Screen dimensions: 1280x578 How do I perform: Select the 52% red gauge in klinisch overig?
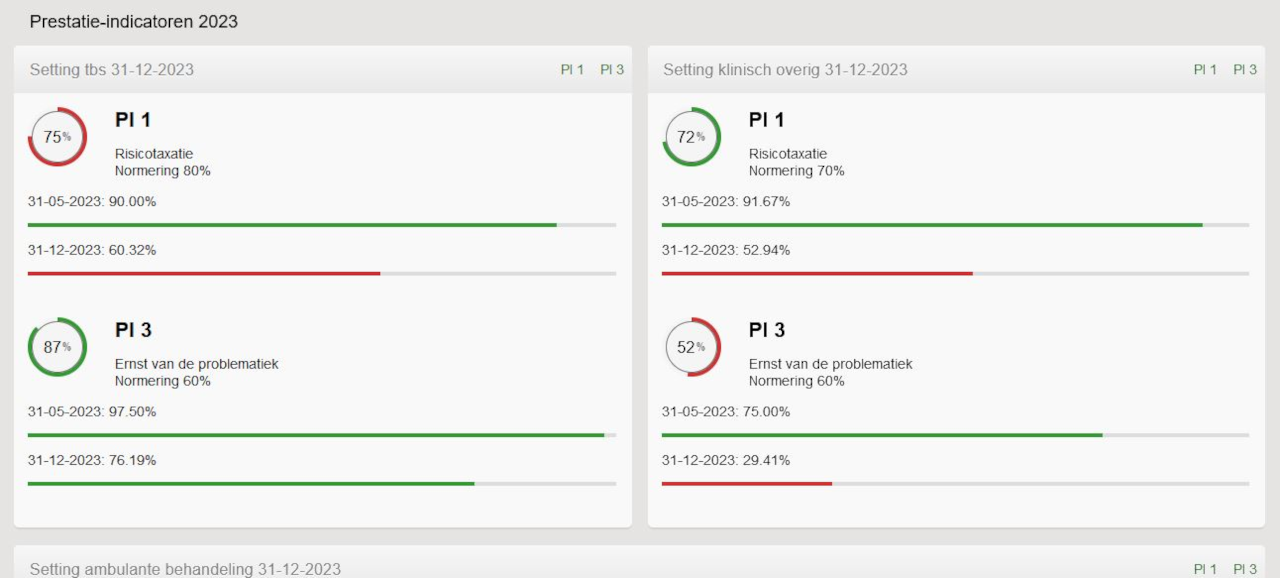691,347
